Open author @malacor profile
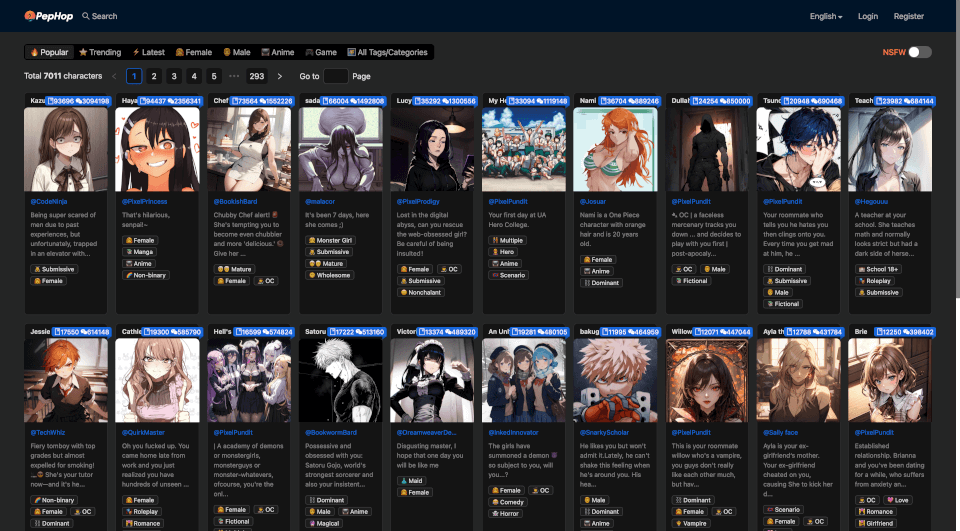The image size is (960, 531). click(320, 201)
